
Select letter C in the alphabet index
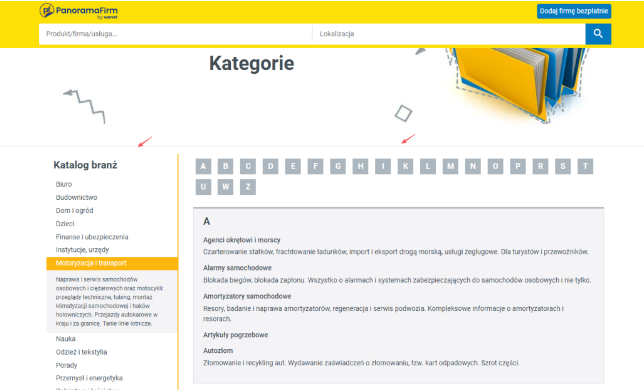[248, 166]
